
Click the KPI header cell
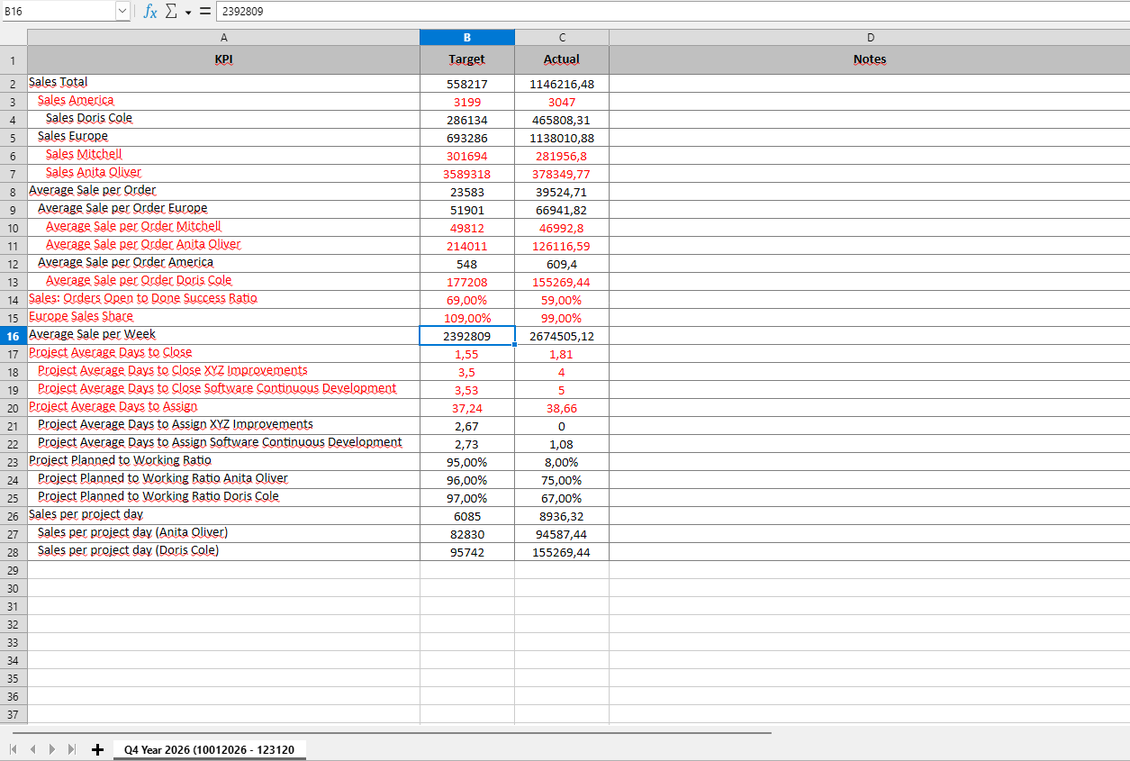click(x=223, y=60)
